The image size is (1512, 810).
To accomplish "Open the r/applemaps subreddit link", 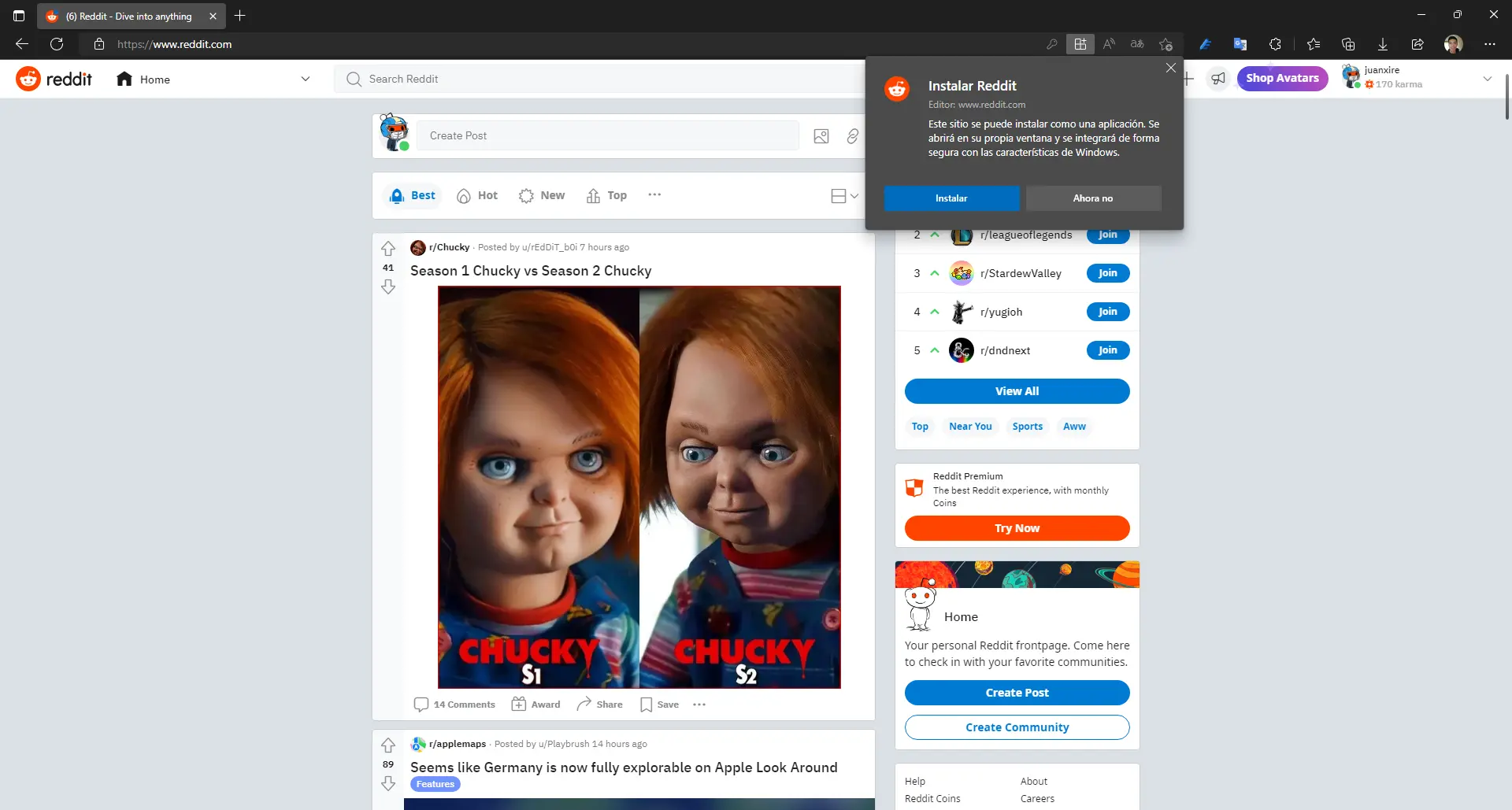I will click(x=458, y=744).
